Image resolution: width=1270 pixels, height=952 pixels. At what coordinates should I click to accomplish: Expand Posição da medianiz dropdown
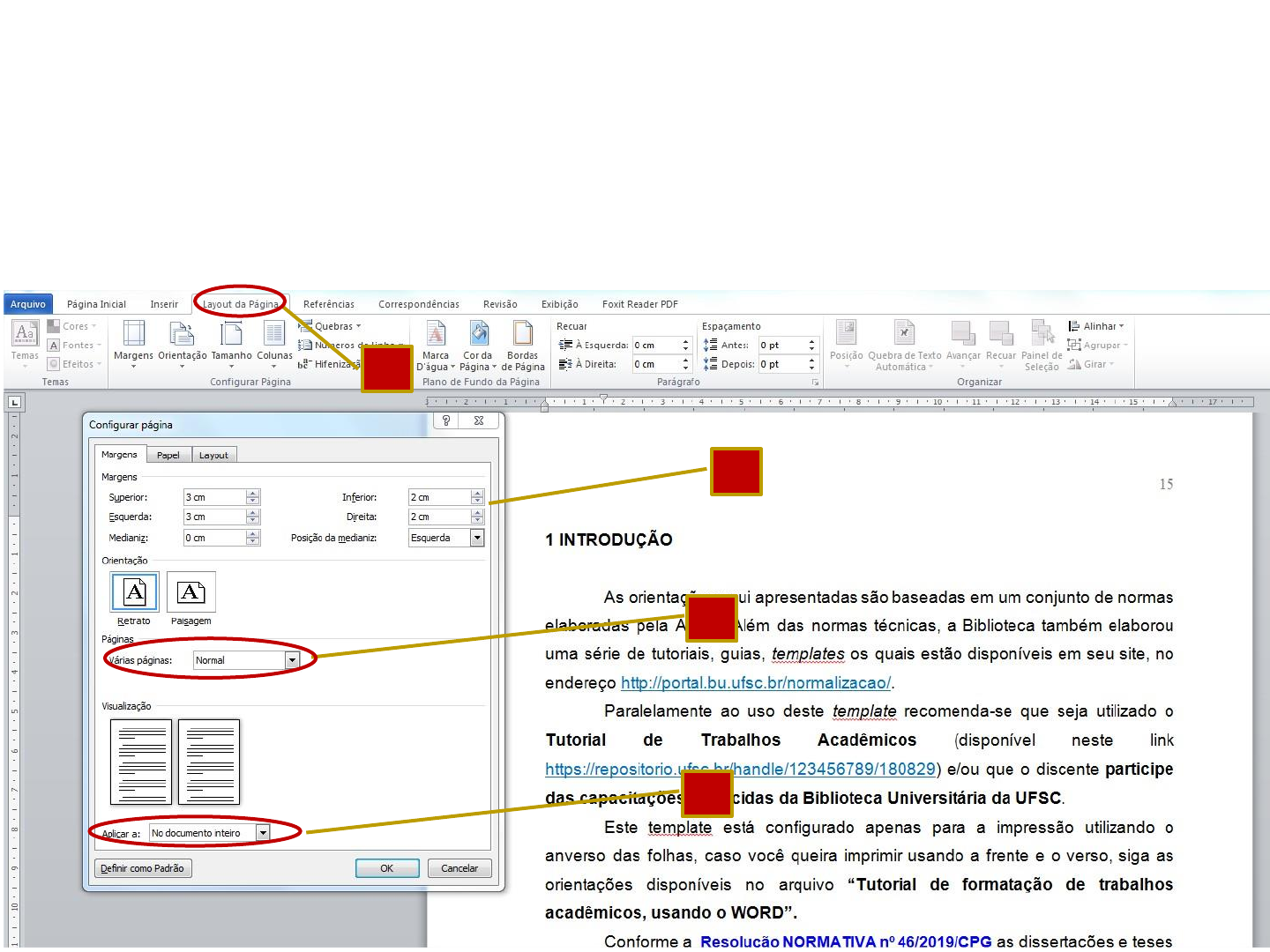(x=477, y=538)
